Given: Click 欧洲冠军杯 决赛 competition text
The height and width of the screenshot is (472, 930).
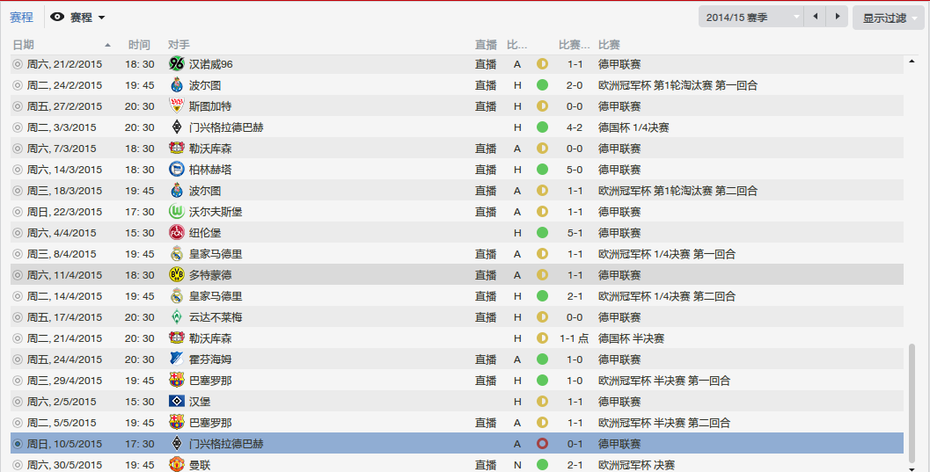Looking at the screenshot, I should pos(636,465).
